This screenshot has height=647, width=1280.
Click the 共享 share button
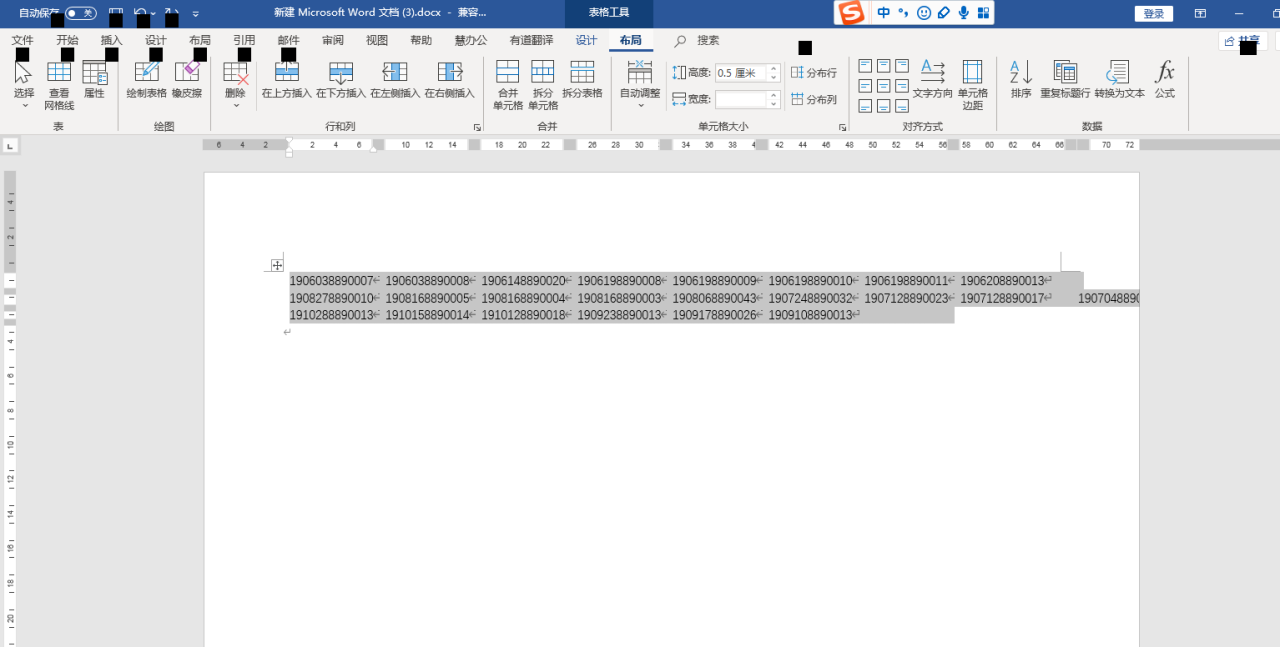pos(1243,41)
